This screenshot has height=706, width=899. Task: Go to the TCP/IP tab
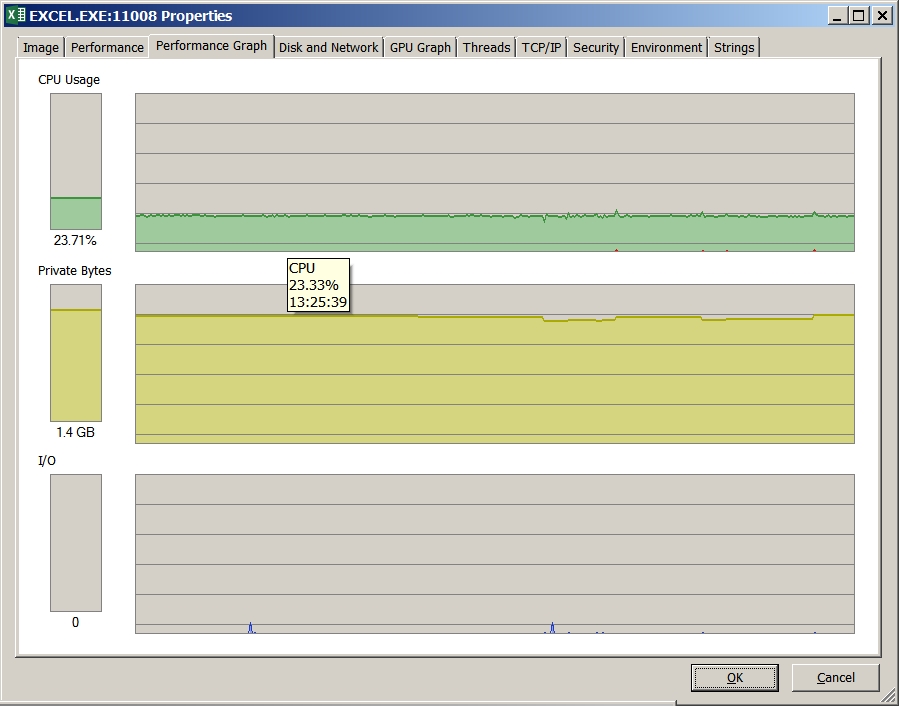point(541,48)
